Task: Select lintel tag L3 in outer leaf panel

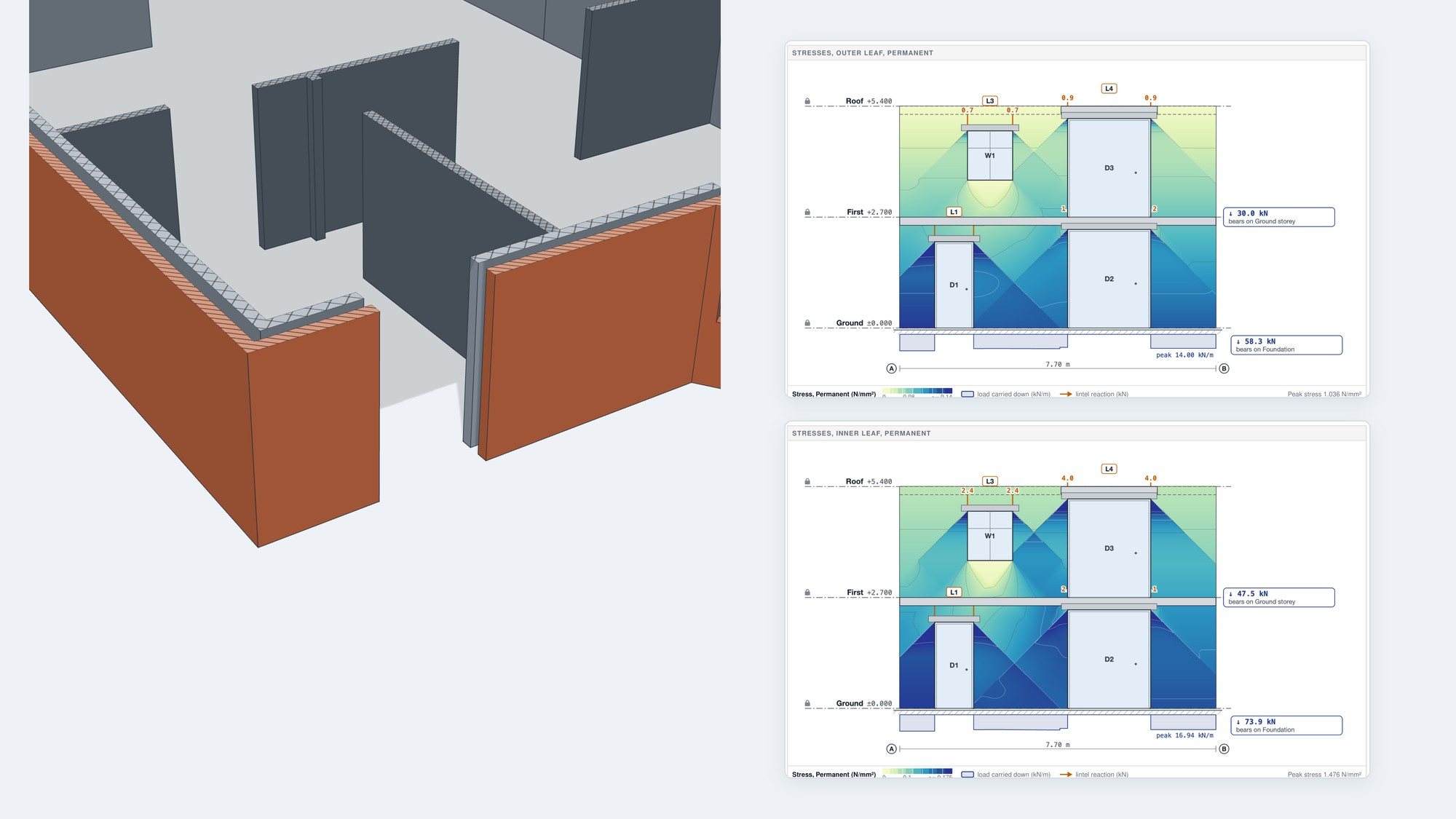Action: click(989, 100)
